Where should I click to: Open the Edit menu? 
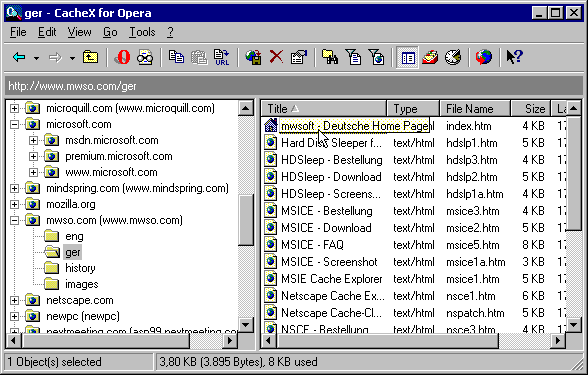coord(47,32)
